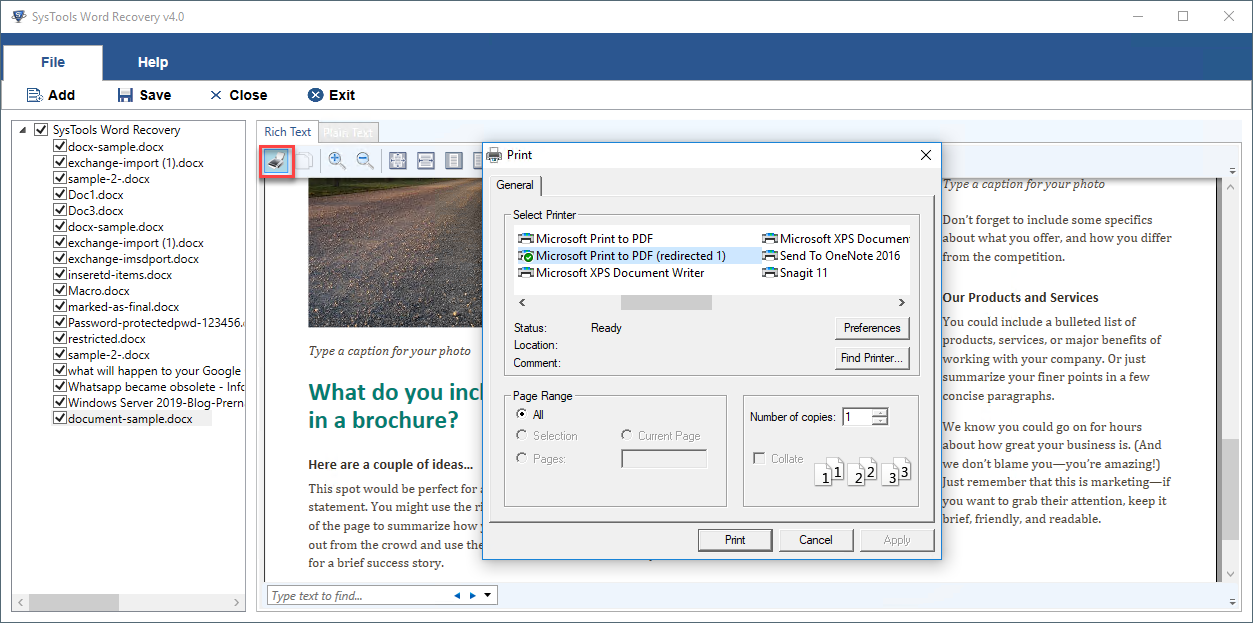This screenshot has width=1253, height=623.
Task: Click the Save disk button
Action: (144, 95)
